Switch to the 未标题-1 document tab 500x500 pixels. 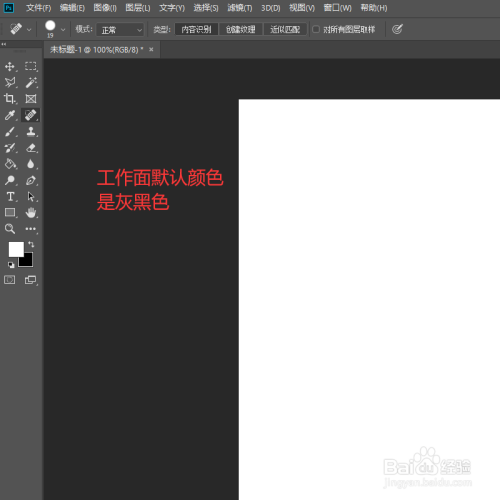tap(97, 50)
